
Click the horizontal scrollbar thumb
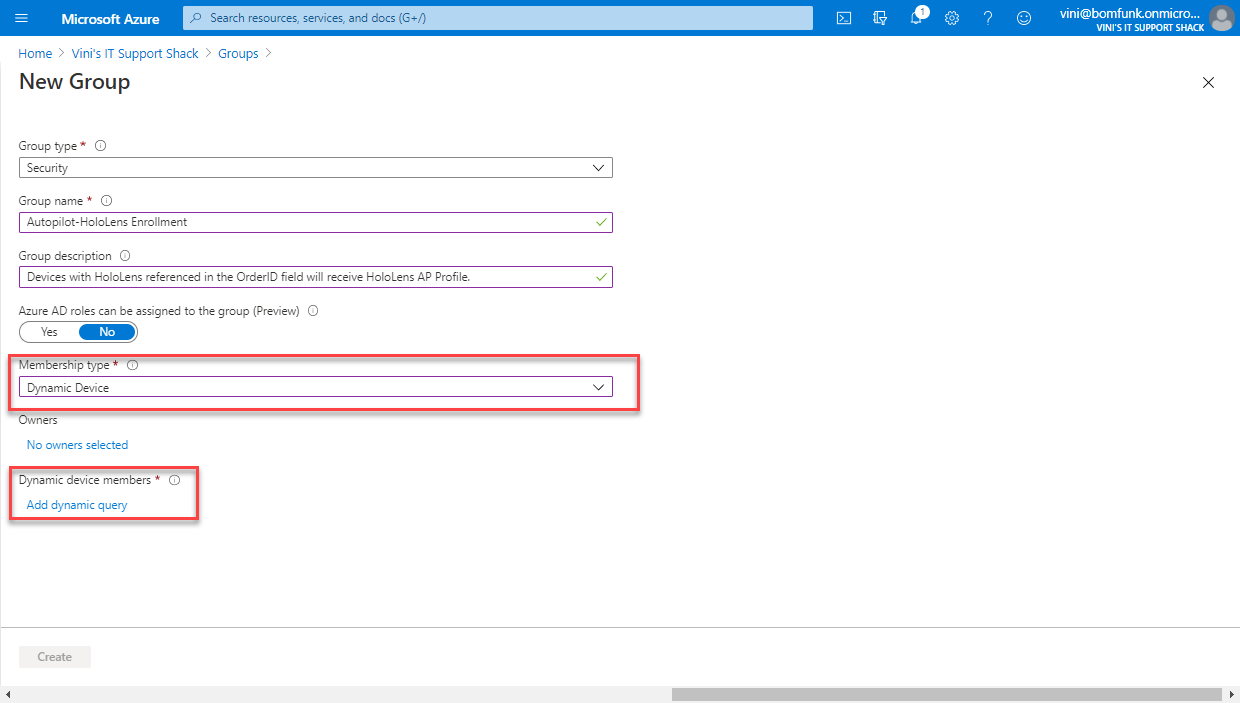click(x=946, y=694)
